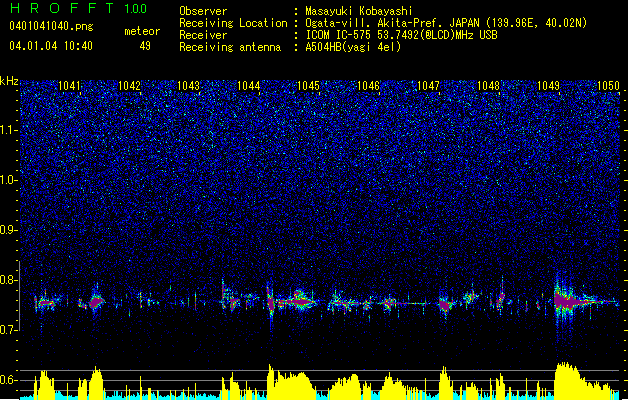Click the meteor label

click(142, 31)
